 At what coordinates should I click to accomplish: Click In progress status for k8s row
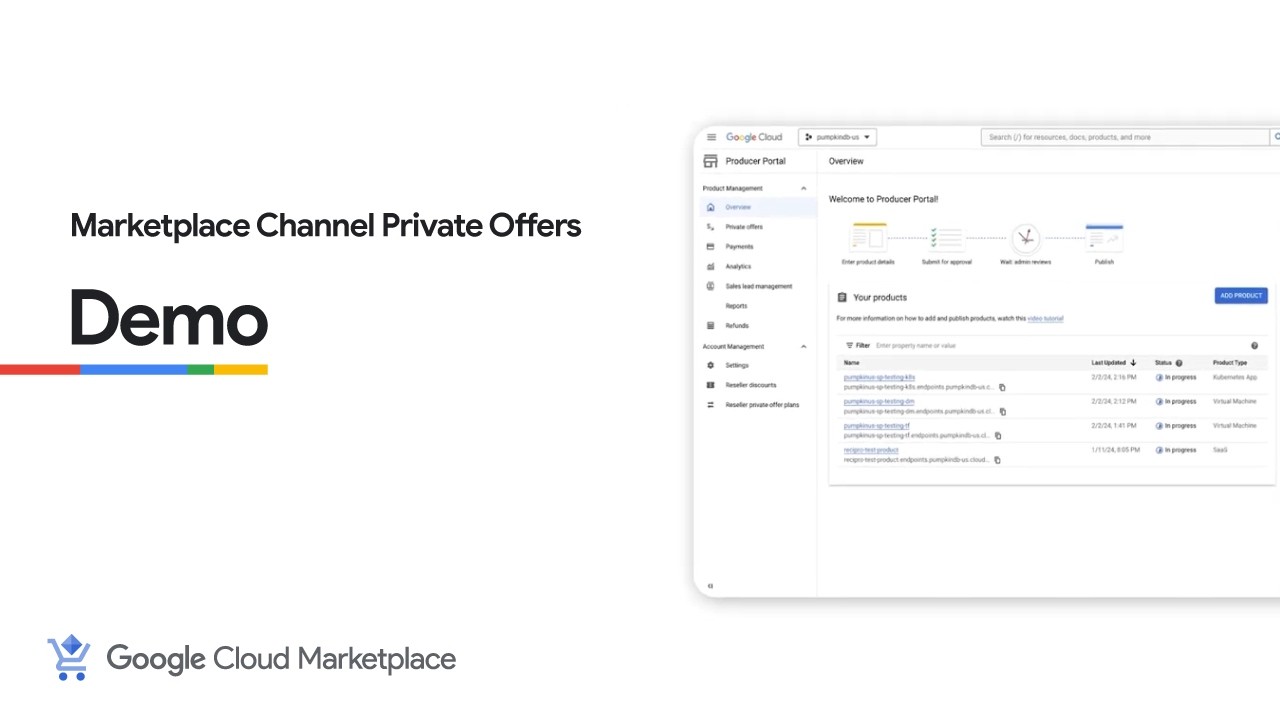coord(1176,377)
